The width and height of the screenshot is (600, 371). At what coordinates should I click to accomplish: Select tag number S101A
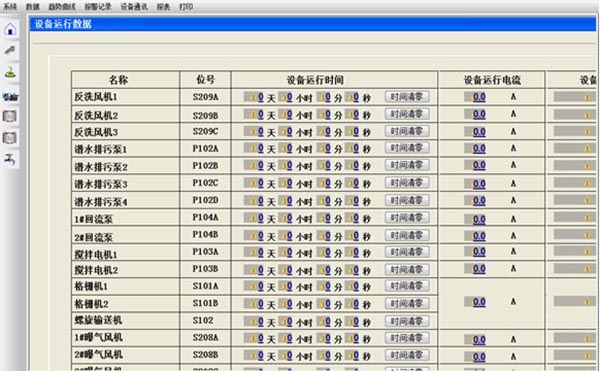coord(205,286)
